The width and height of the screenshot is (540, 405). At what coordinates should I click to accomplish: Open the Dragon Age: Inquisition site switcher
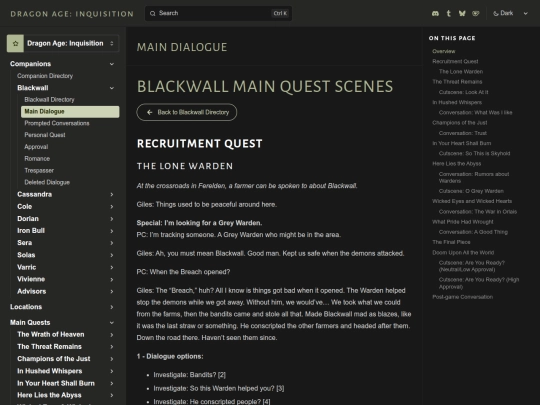(x=63, y=43)
